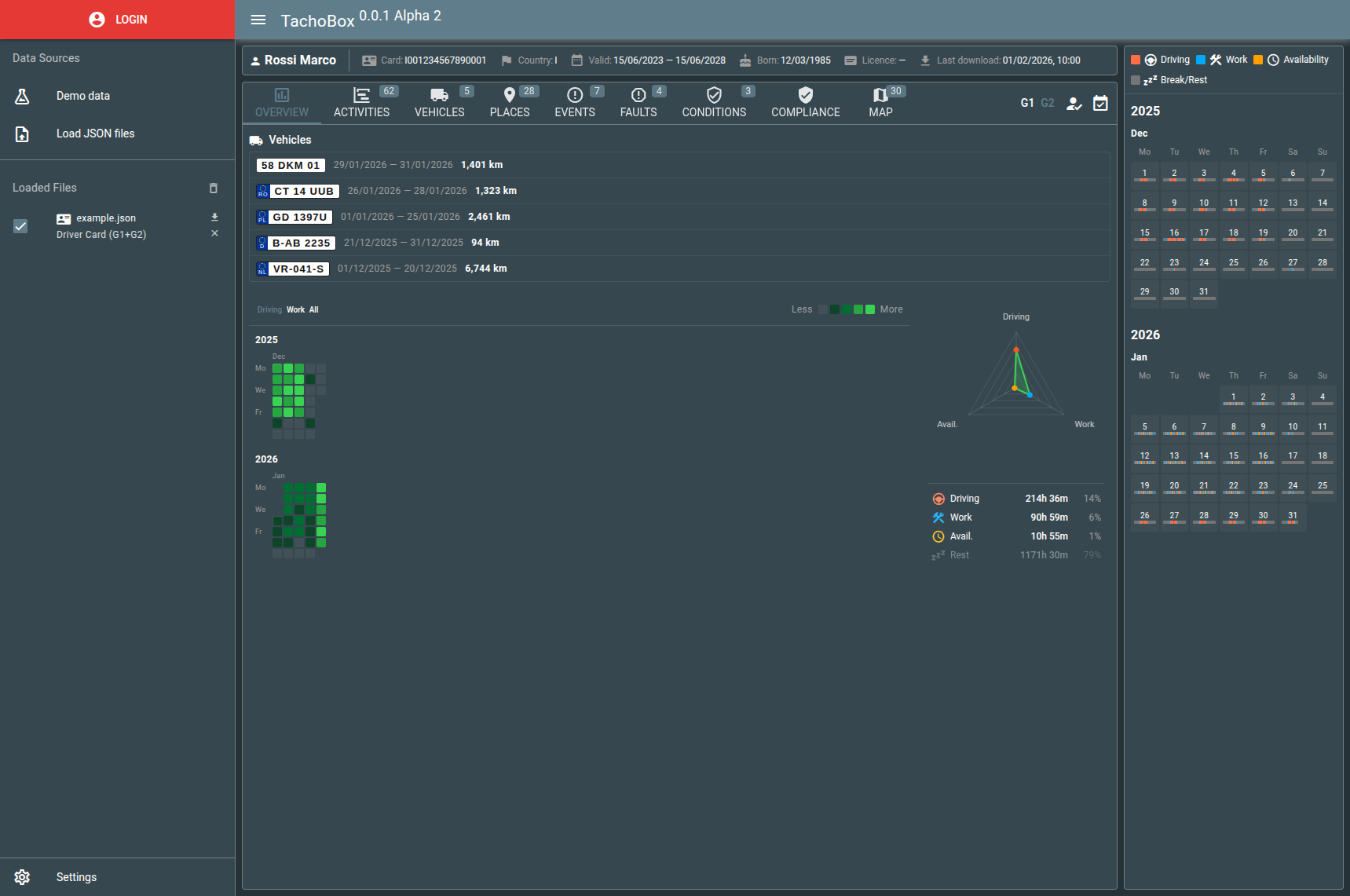Screen dimensions: 1350x896
Task: Download the example.json file
Action: (214, 217)
